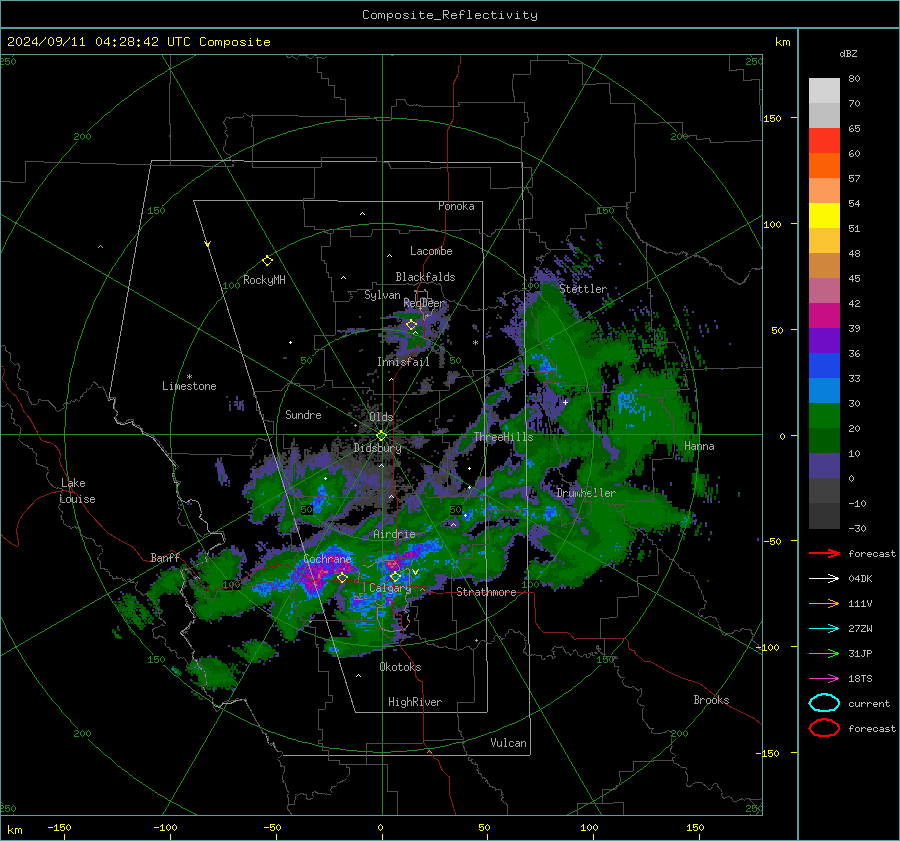
Task: Pick the slate purple 0-10 dBZ swatch
Action: [824, 466]
